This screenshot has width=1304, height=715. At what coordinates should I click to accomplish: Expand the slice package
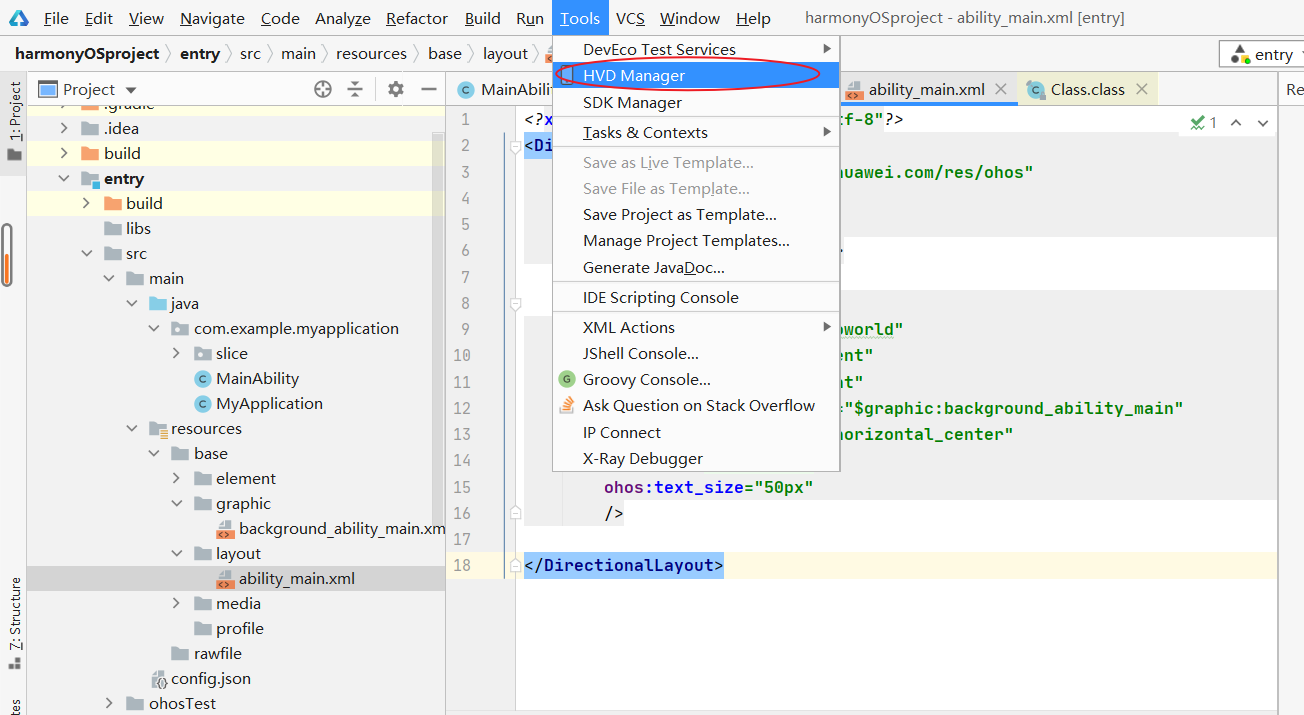pos(177,354)
